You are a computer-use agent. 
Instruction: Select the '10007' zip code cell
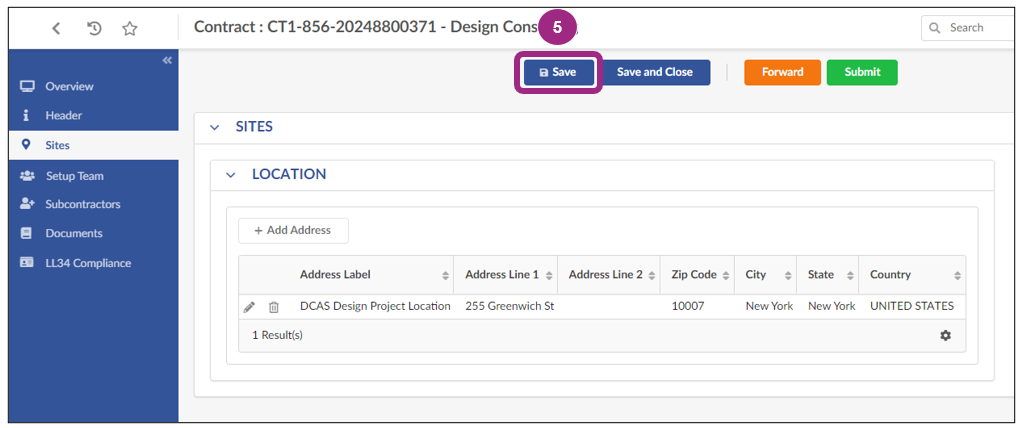pos(688,306)
